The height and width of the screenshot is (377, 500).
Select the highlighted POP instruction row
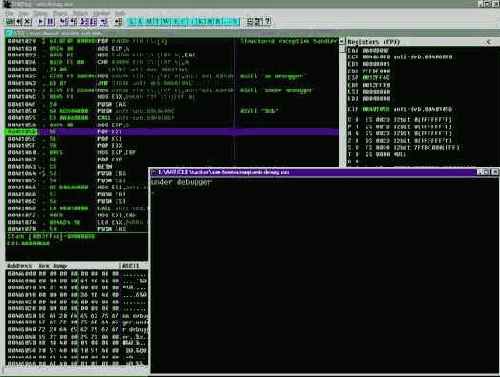tap(172, 132)
